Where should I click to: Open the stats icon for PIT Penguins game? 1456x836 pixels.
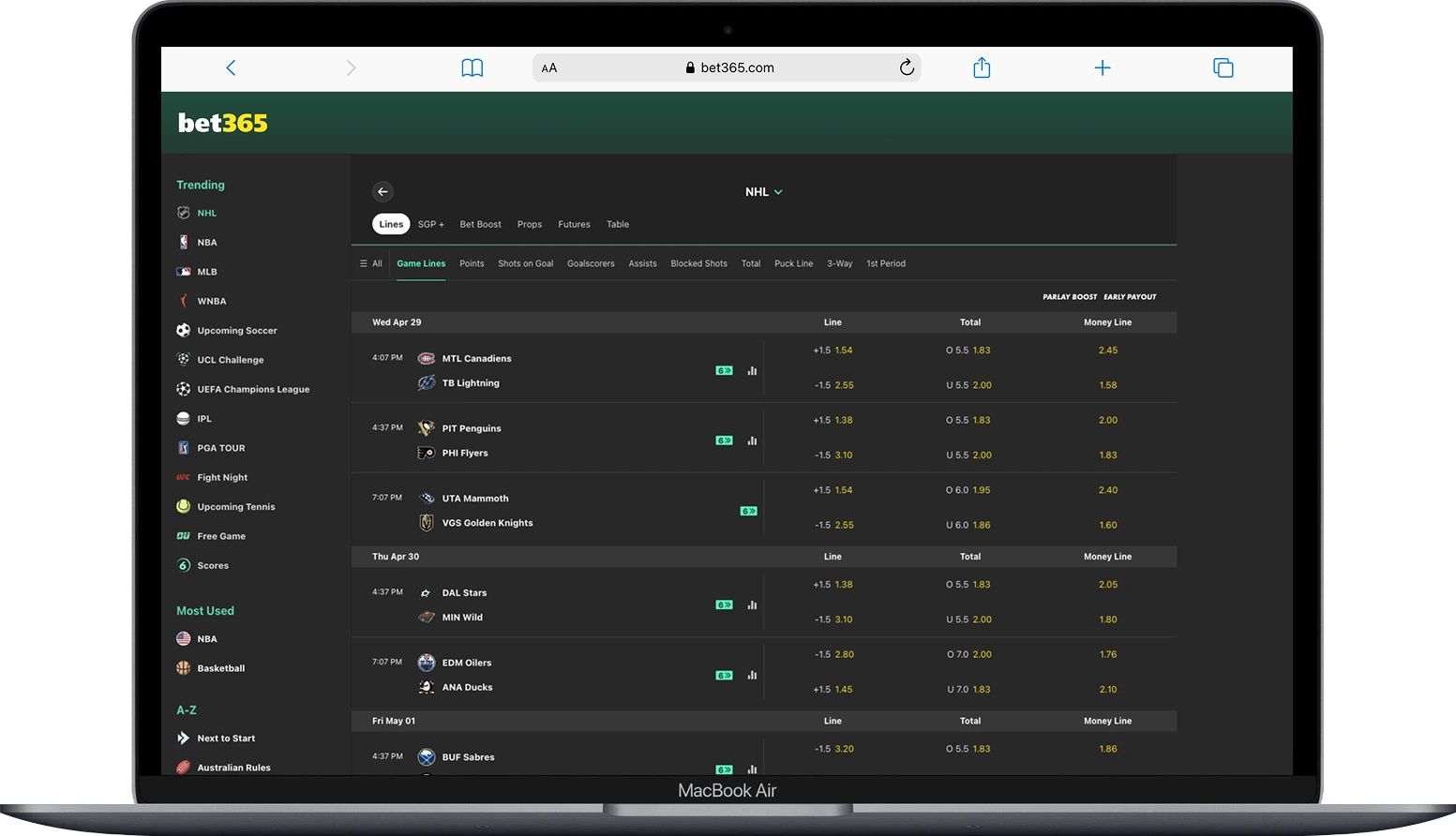click(x=752, y=440)
